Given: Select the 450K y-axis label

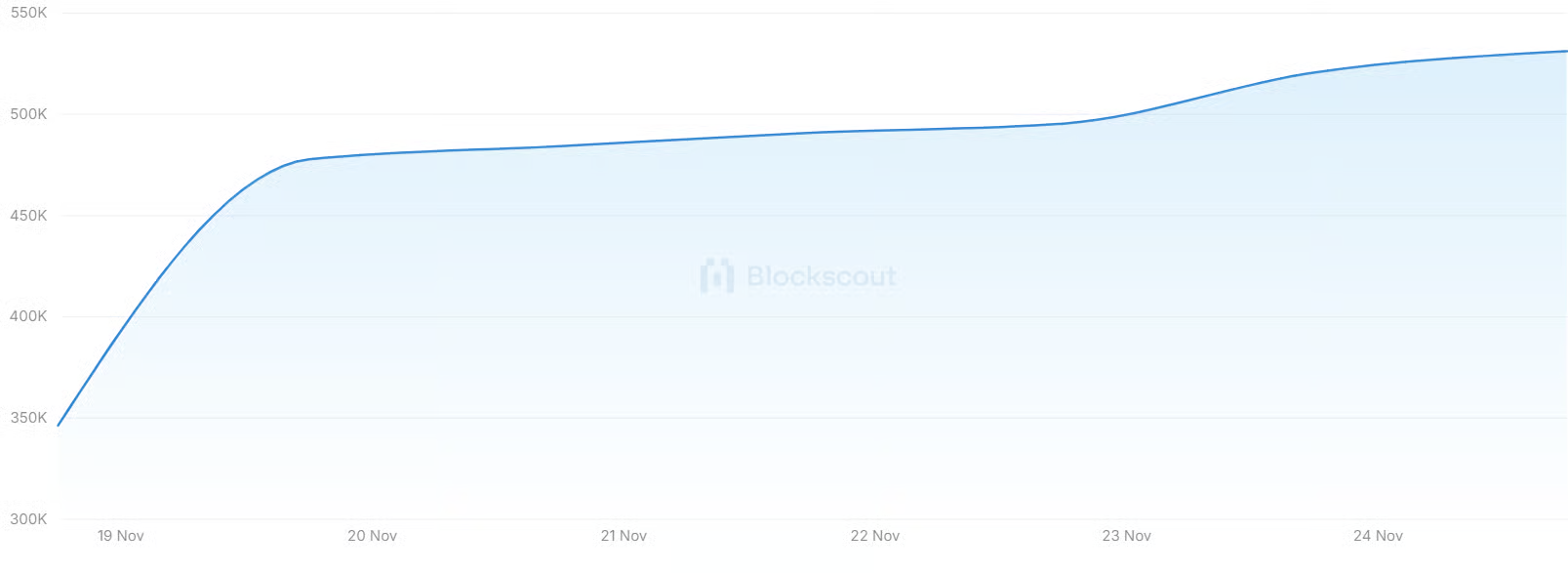Looking at the screenshot, I should (x=28, y=216).
